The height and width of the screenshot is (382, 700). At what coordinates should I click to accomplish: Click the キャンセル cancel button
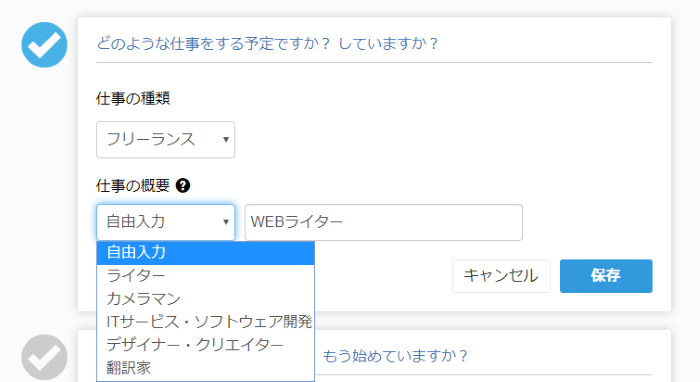pyautogui.click(x=501, y=276)
